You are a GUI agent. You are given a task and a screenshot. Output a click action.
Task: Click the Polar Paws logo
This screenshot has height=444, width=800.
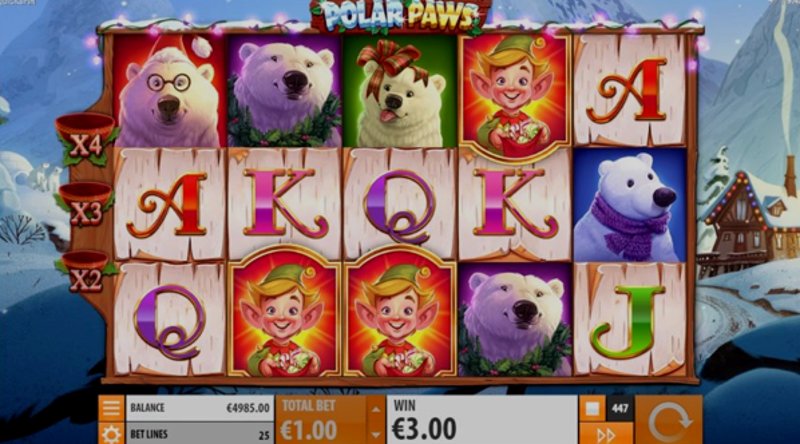coord(401,16)
